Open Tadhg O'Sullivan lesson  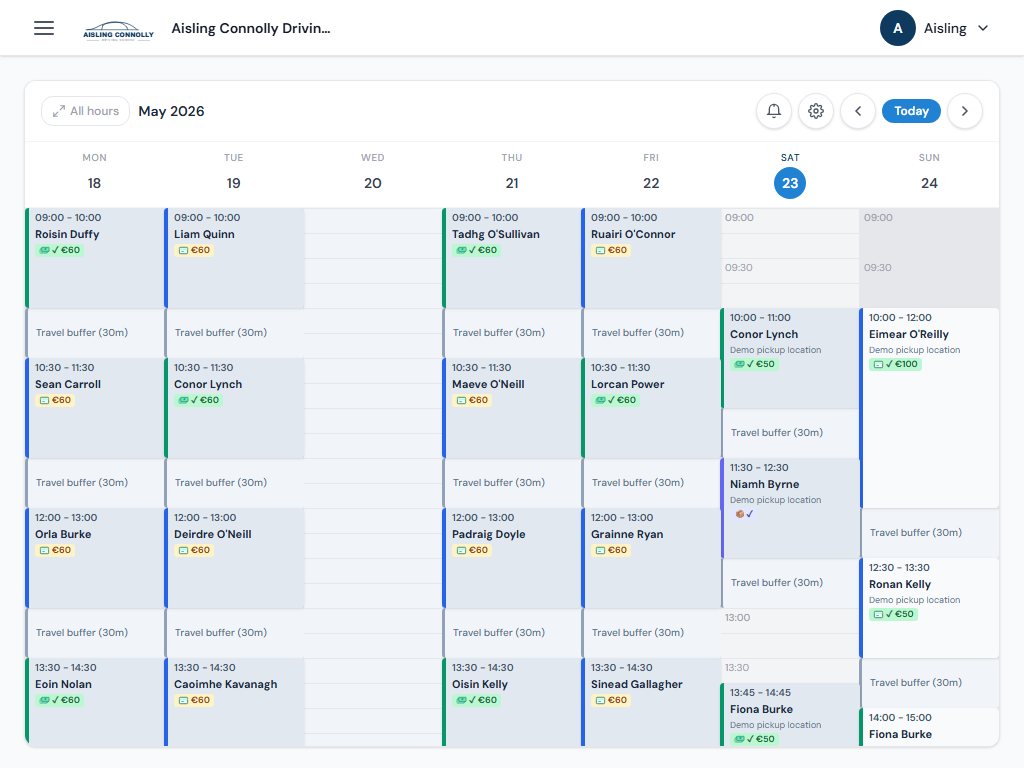511,258
